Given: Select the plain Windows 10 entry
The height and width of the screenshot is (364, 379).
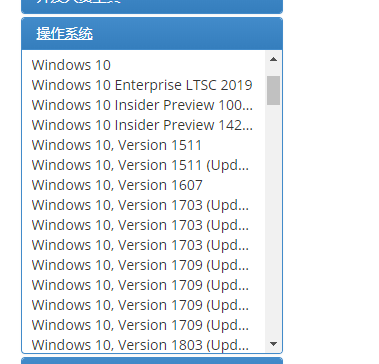Looking at the screenshot, I should [x=144, y=65].
